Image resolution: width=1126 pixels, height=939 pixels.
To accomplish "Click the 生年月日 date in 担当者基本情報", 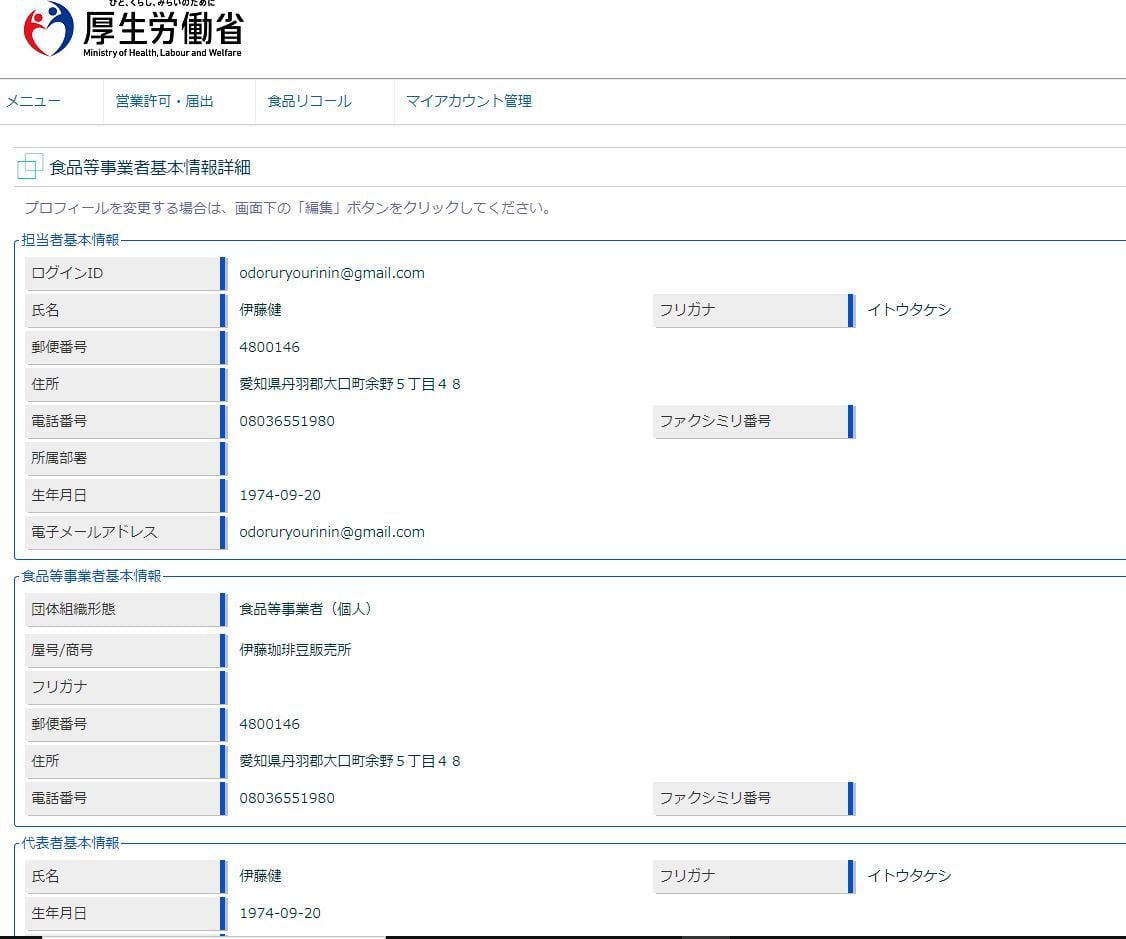I will (x=280, y=495).
